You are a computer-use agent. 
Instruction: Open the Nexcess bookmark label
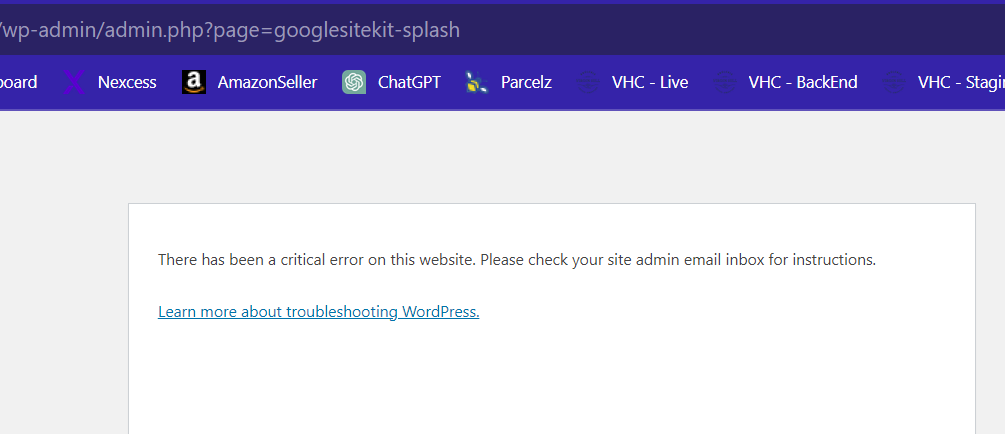click(127, 83)
